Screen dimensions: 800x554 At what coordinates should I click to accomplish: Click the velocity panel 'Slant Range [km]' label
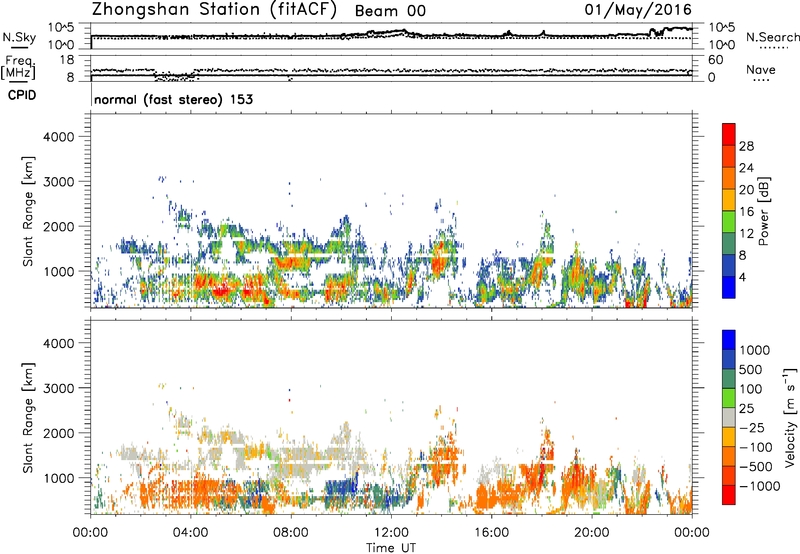28,418
